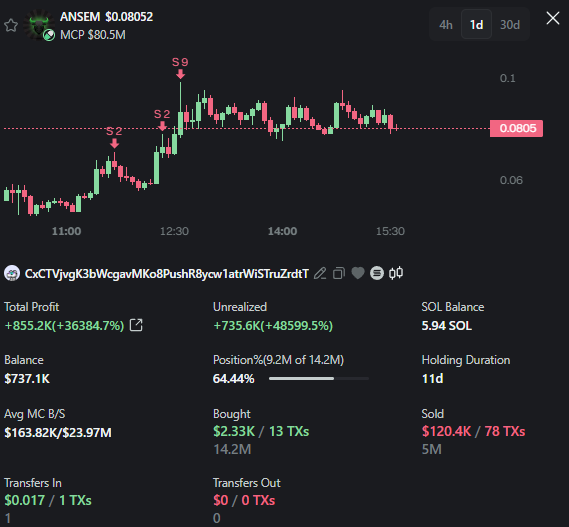The width and height of the screenshot is (569, 527).
Task: Click the 14:00 time axis label
Action: click(x=282, y=231)
